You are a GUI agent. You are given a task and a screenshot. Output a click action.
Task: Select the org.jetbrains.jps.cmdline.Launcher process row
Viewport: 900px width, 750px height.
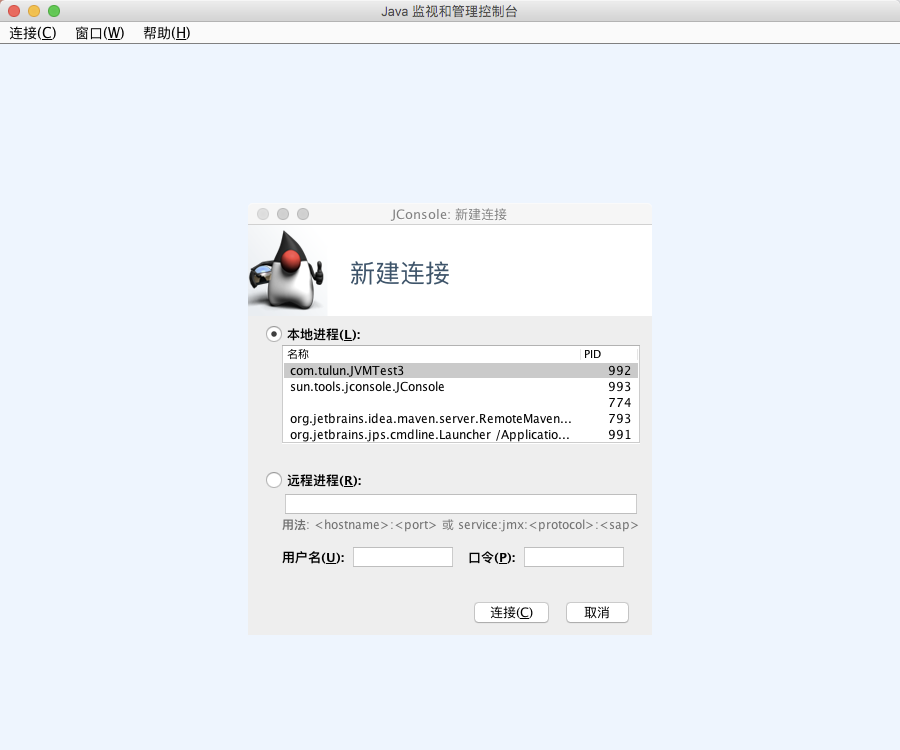[461, 434]
